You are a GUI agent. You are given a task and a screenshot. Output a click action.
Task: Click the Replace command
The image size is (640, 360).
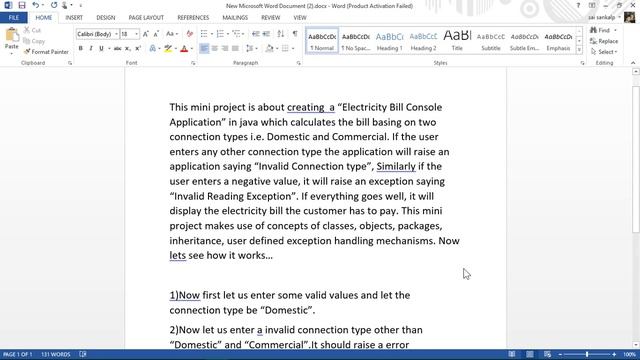(604, 41)
